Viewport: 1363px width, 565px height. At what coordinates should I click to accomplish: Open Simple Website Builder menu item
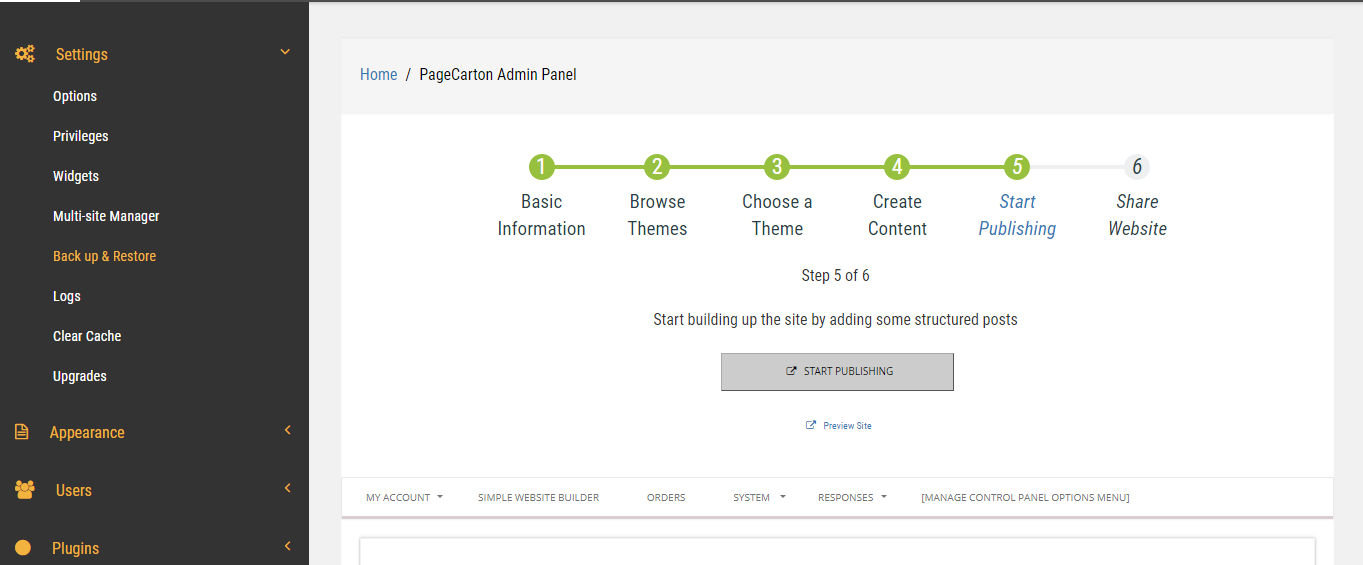[538, 497]
